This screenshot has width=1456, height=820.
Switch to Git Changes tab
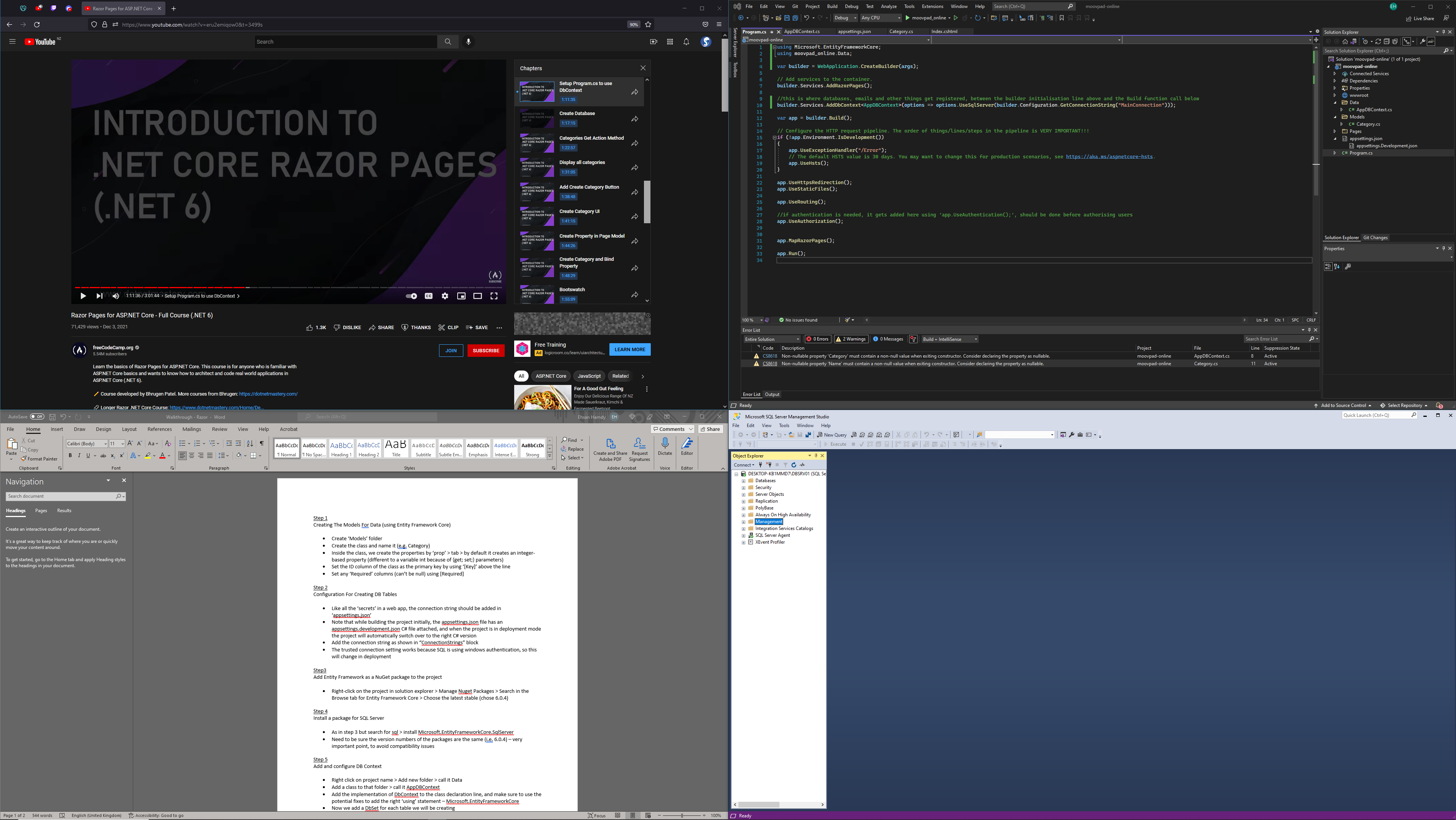click(1375, 238)
